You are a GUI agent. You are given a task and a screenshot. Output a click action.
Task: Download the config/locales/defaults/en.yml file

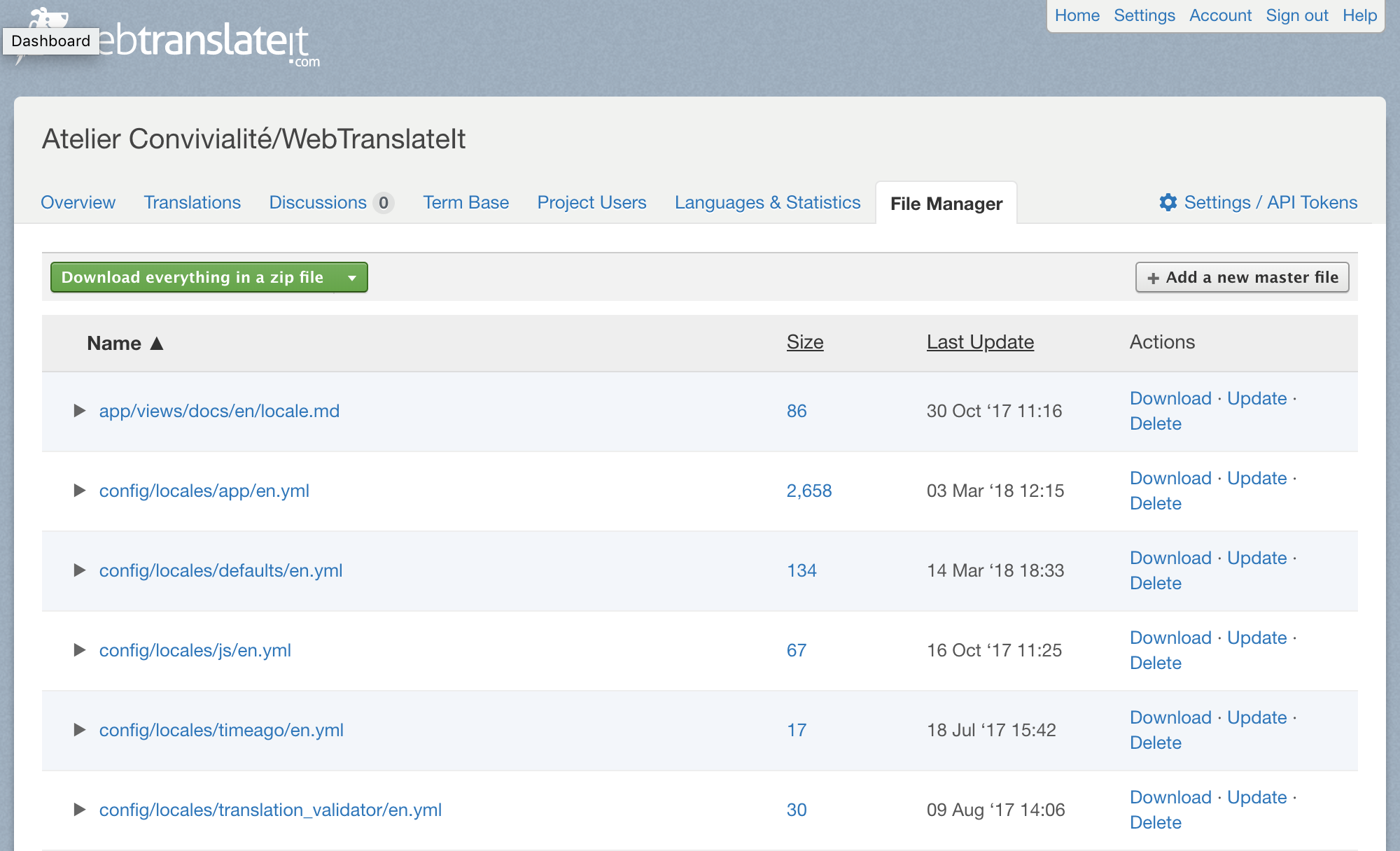(1170, 558)
